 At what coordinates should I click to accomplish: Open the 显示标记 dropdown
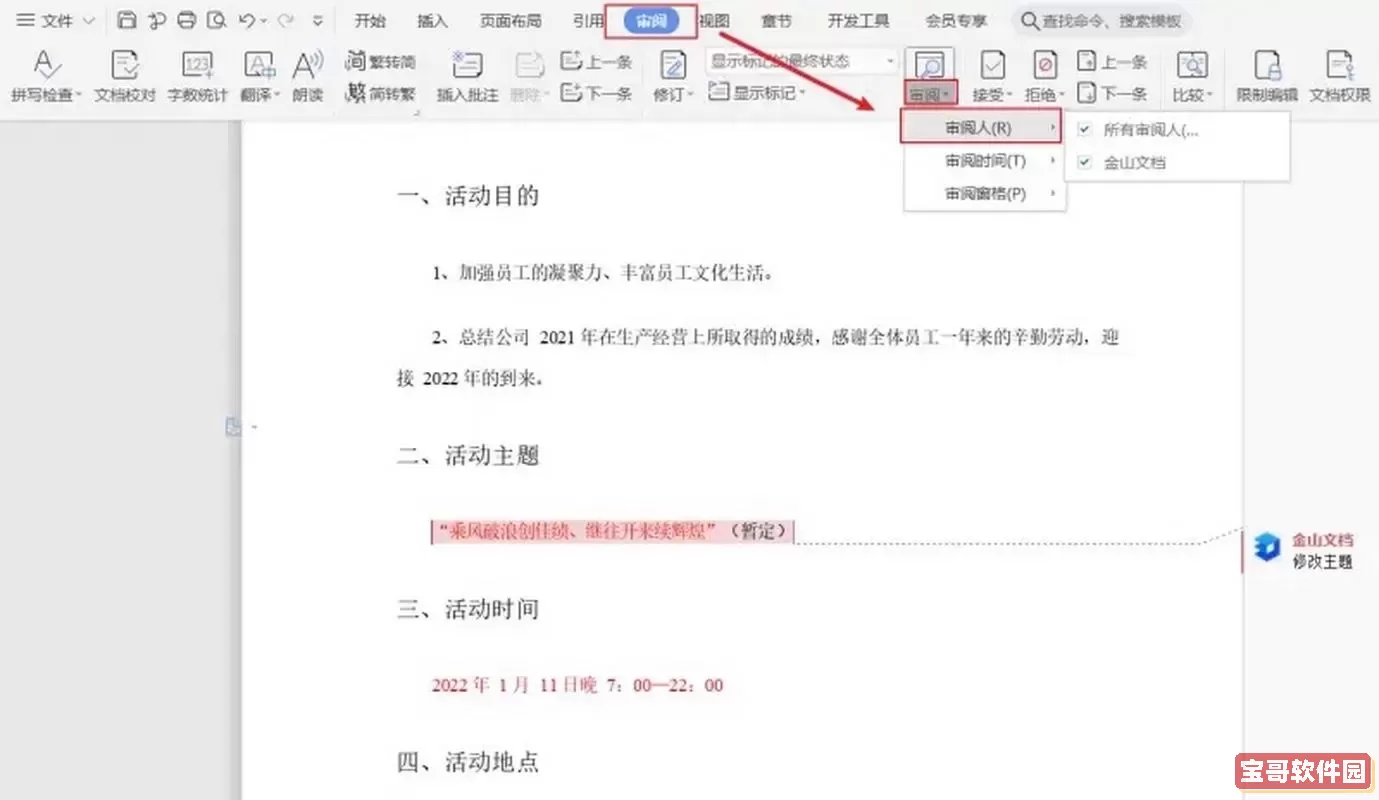[758, 93]
